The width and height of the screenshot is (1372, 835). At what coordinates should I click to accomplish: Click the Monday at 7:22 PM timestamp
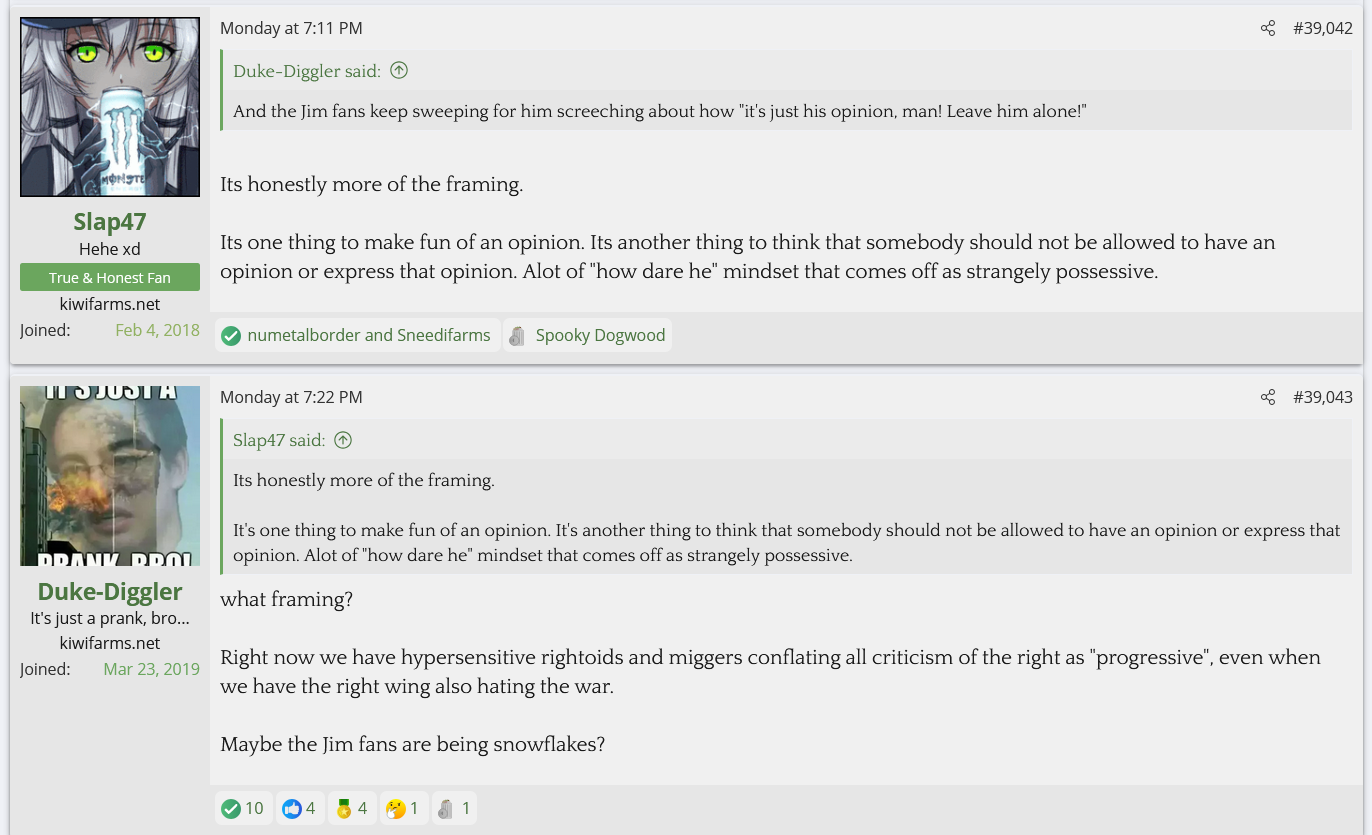[291, 397]
